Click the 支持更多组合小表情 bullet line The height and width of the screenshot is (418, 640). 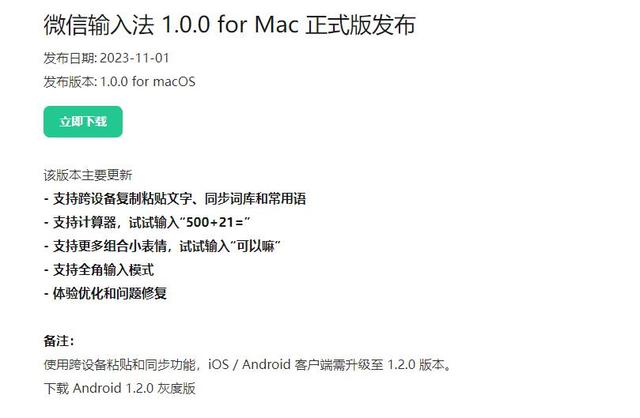(162, 246)
